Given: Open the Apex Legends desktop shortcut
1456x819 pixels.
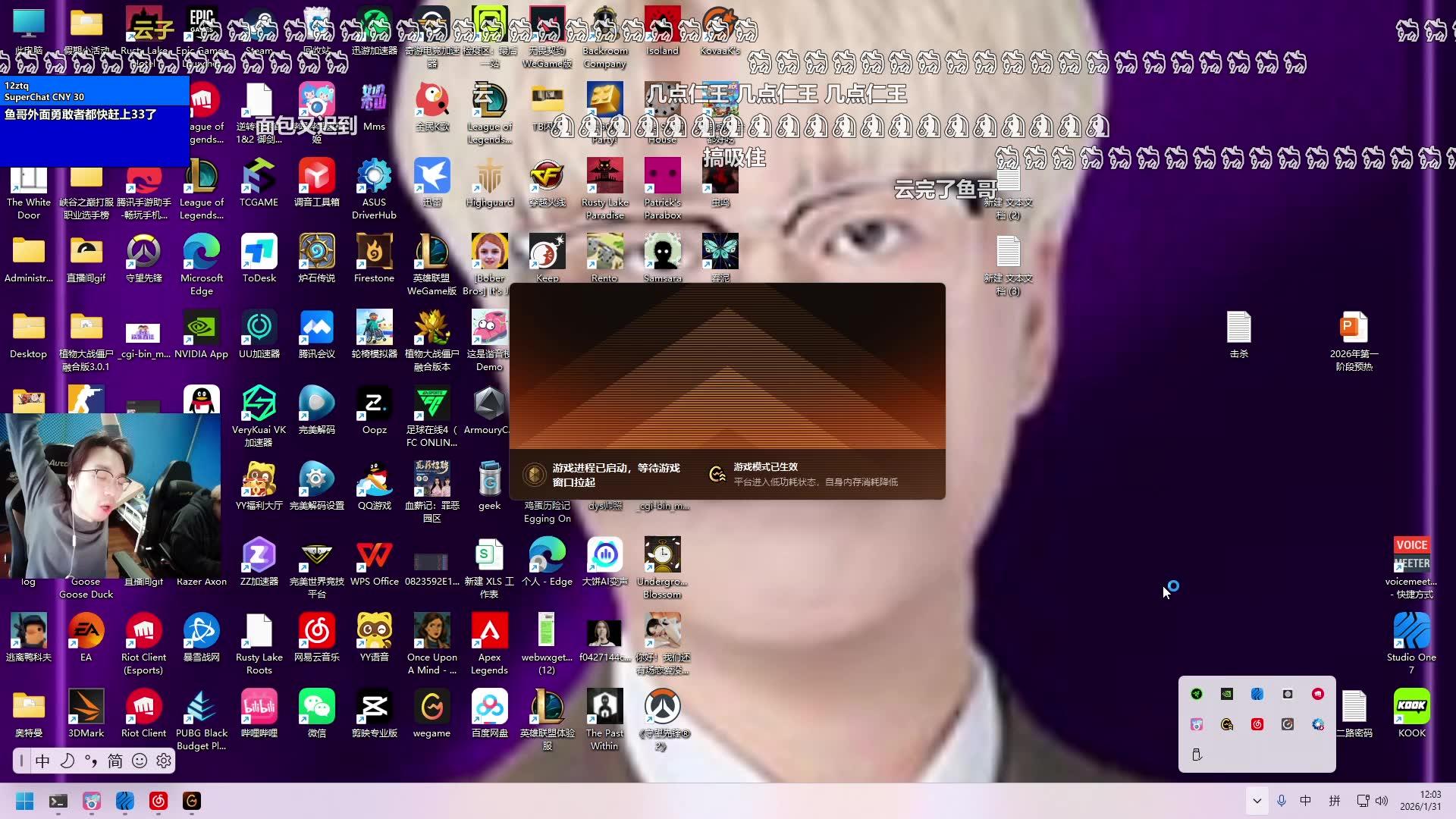Looking at the screenshot, I should coord(489,644).
